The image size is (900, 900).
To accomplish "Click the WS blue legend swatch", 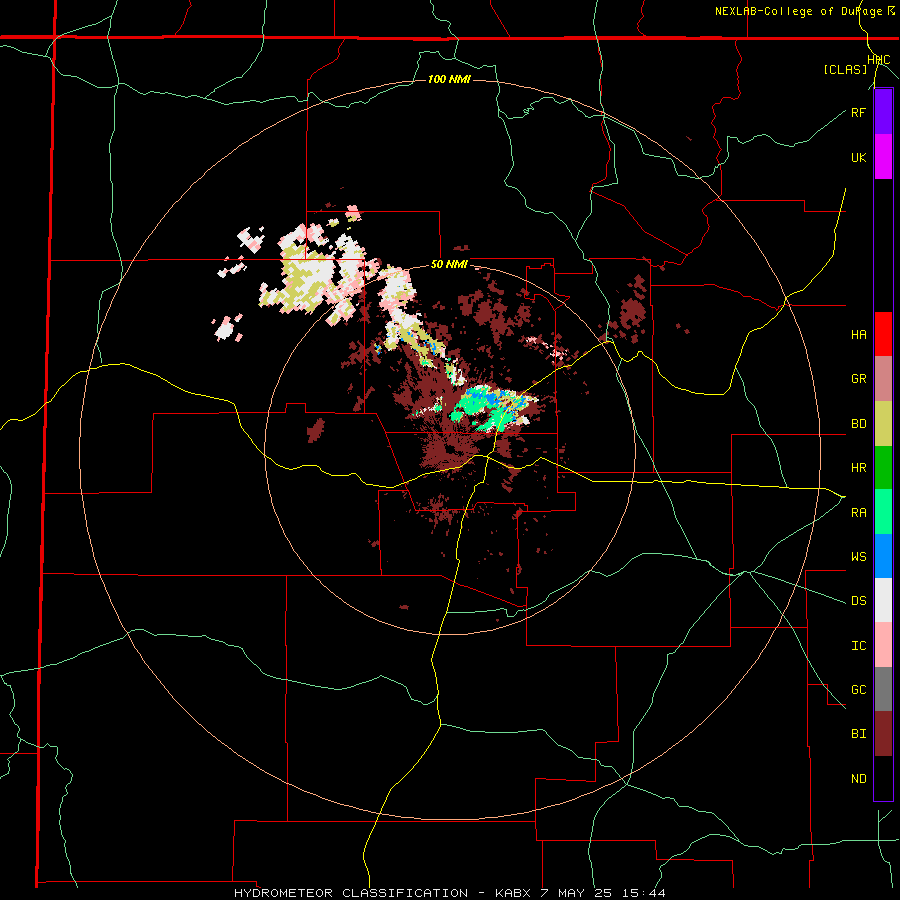I will click(883, 556).
